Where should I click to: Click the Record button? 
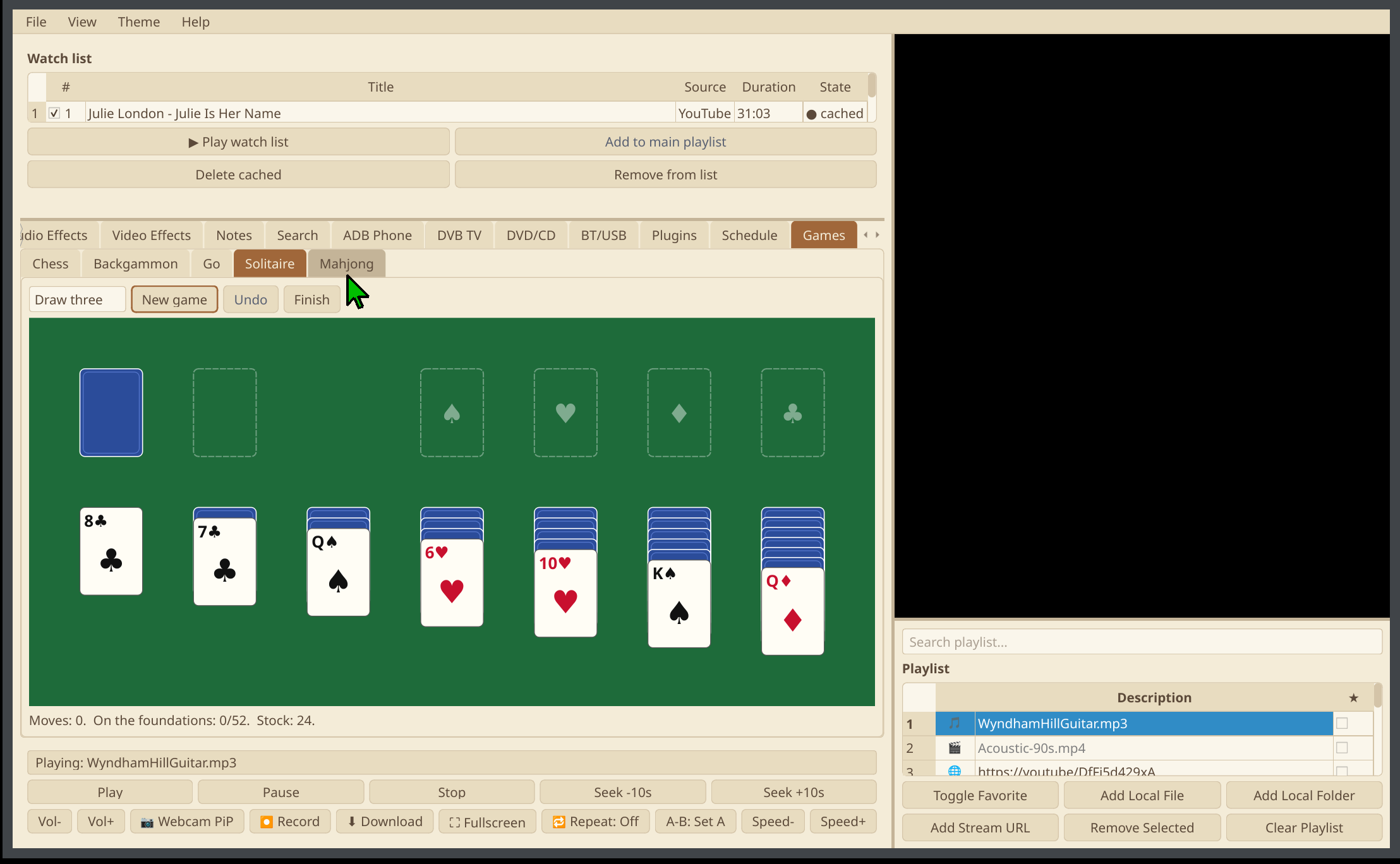coord(290,822)
